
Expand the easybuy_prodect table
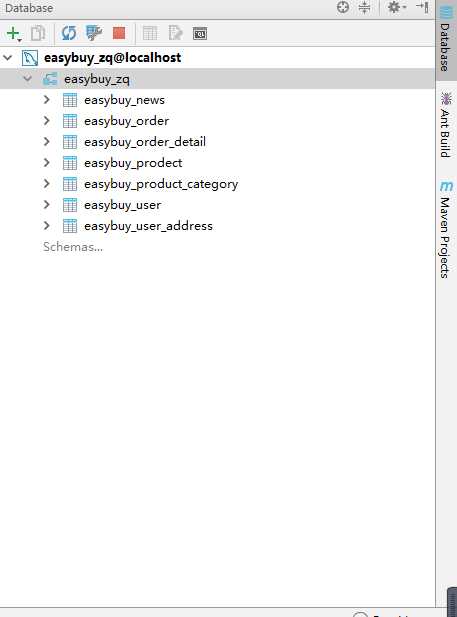(x=46, y=163)
